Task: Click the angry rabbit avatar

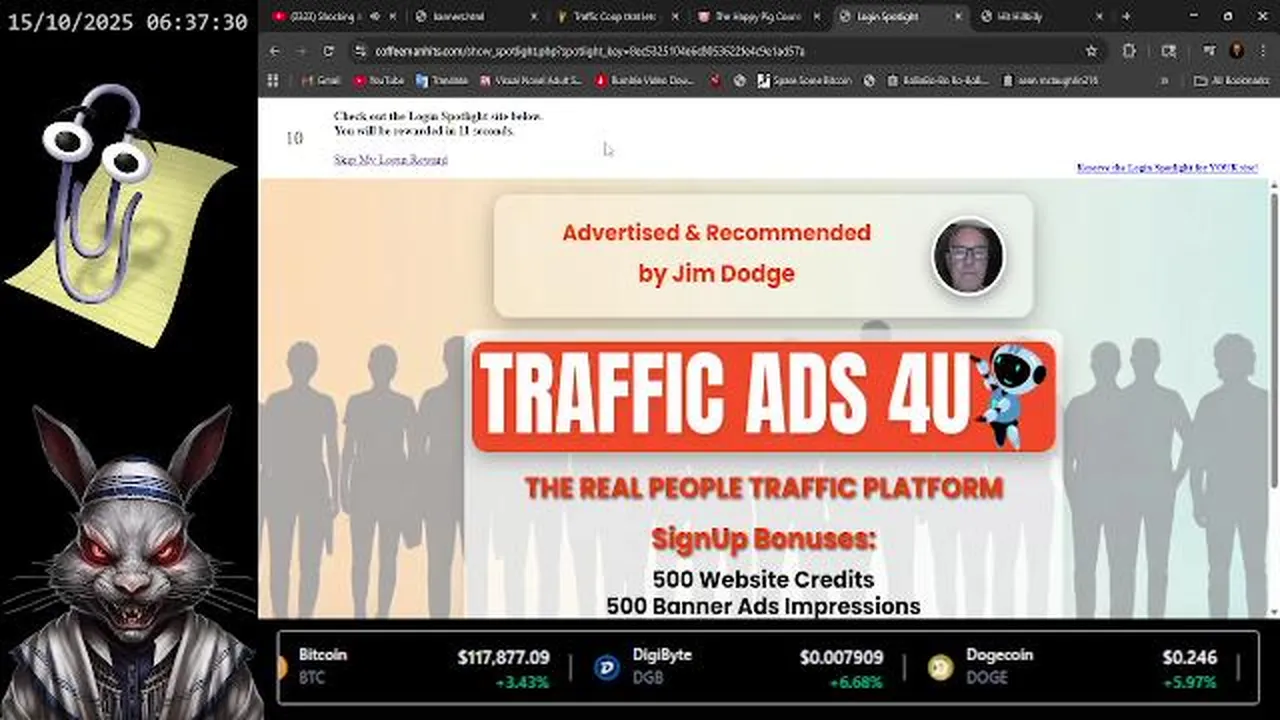Action: 130,562
